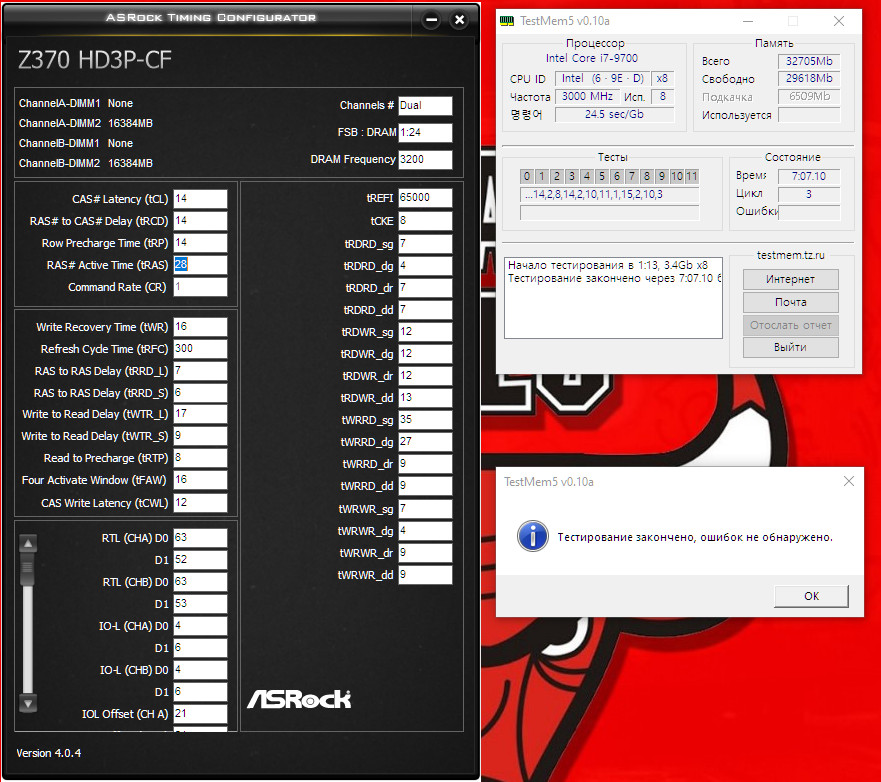Click the Row Precharge Time (tRP) field
The image size is (881, 782).
coord(200,243)
